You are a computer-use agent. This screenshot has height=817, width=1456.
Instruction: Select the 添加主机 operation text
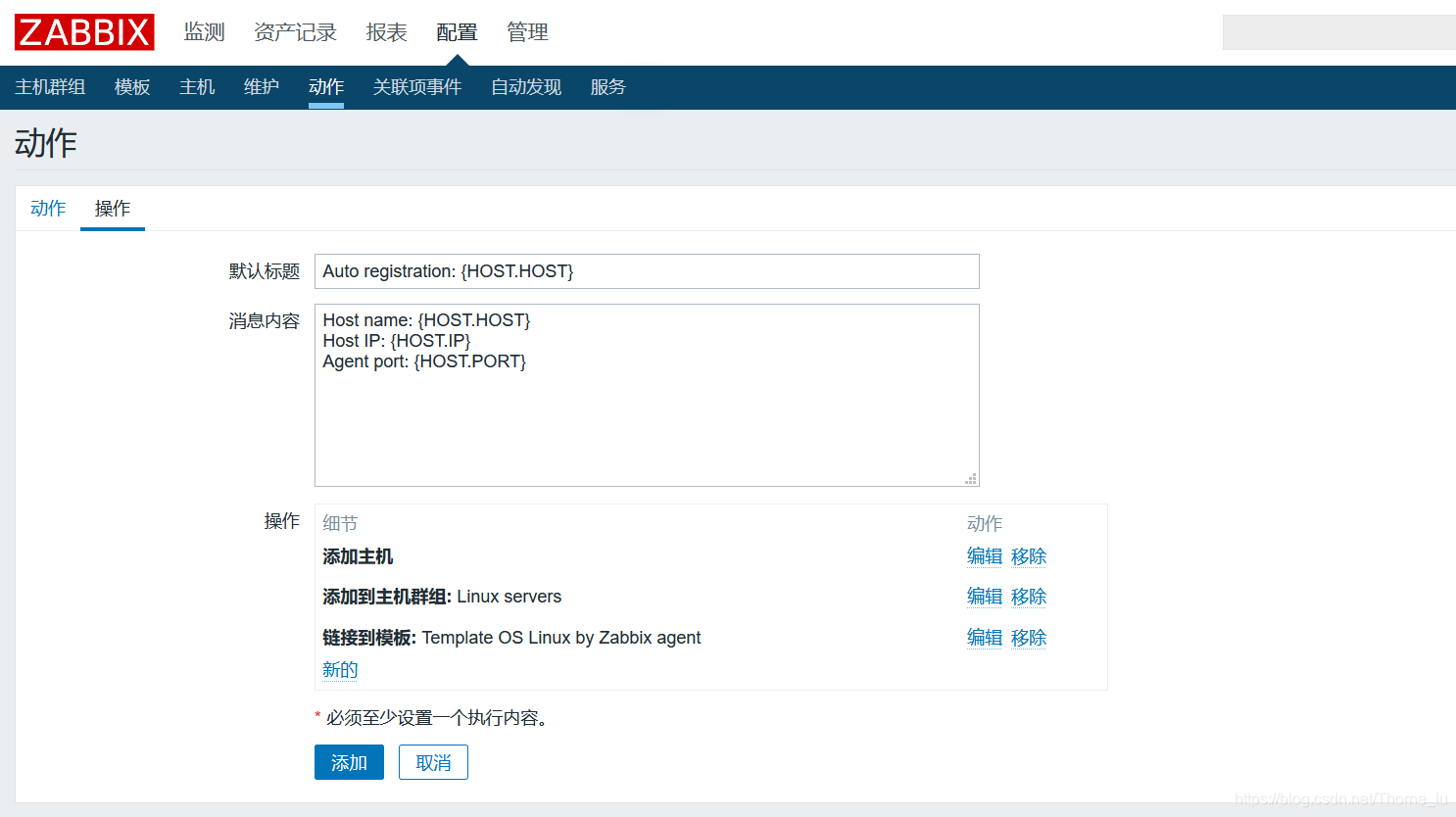tap(358, 556)
